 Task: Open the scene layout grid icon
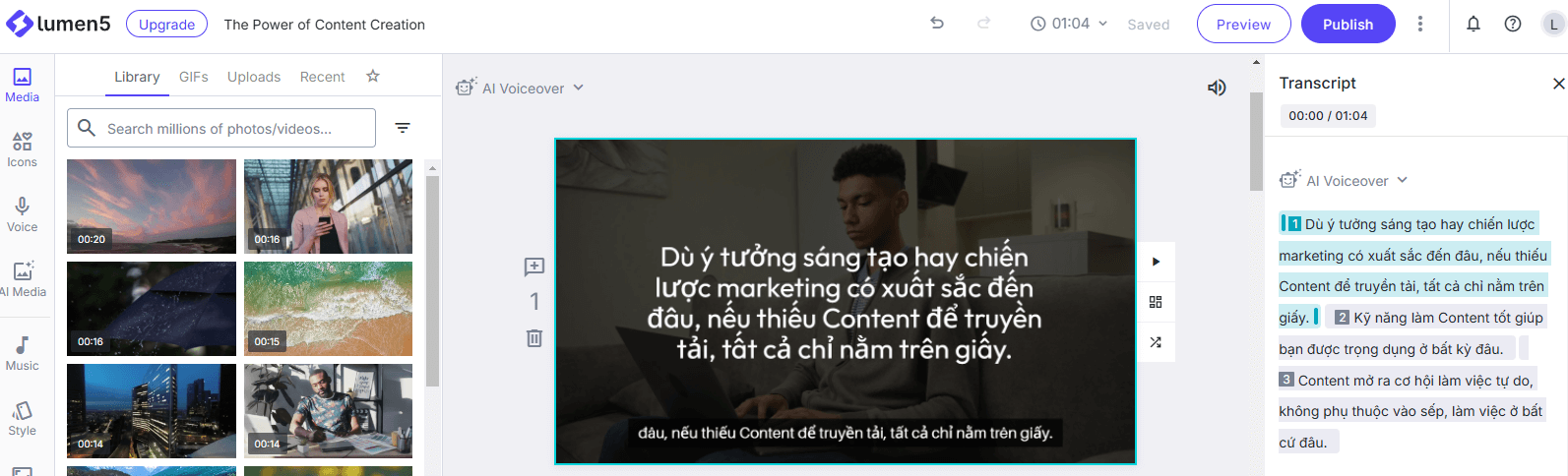tap(1156, 302)
